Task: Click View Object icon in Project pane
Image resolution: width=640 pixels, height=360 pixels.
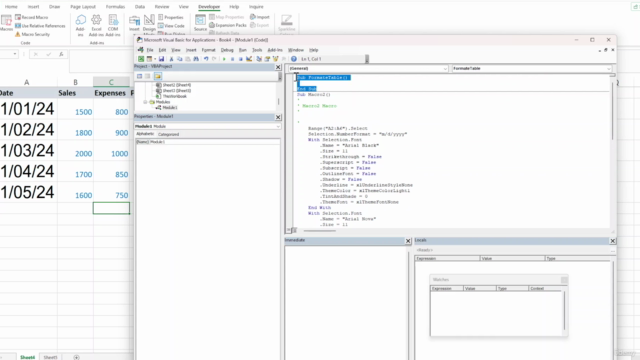Action: (x=148, y=76)
